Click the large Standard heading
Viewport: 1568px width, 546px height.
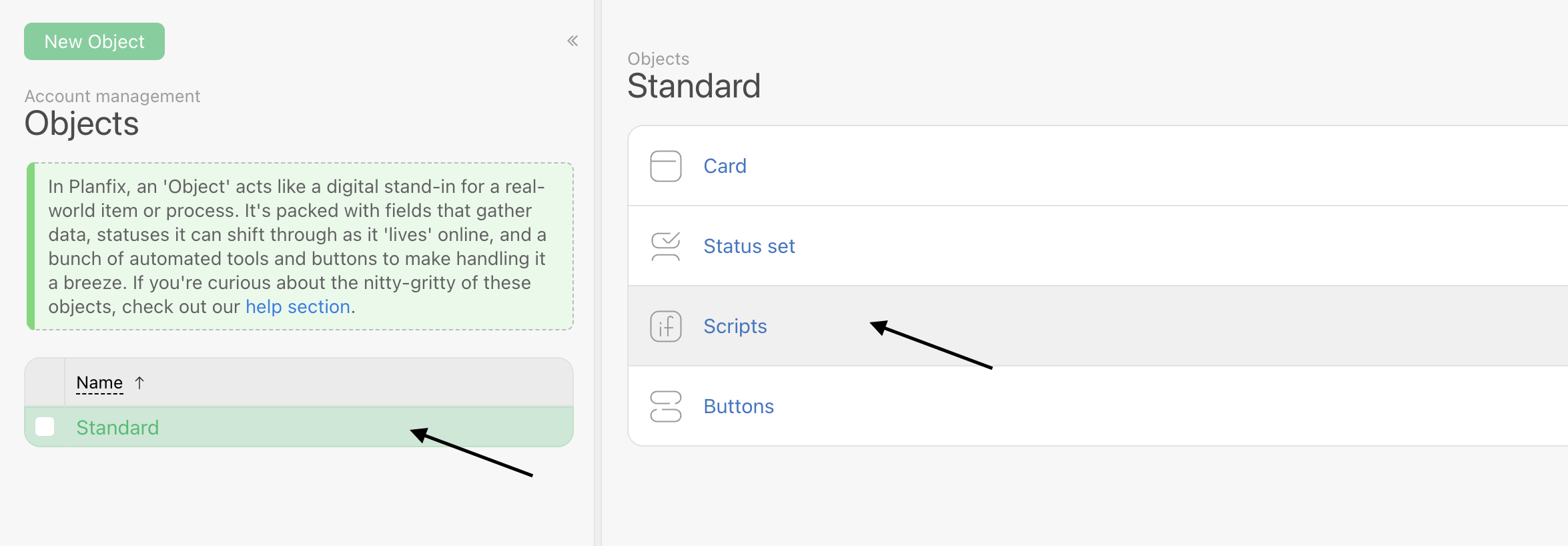coord(693,86)
